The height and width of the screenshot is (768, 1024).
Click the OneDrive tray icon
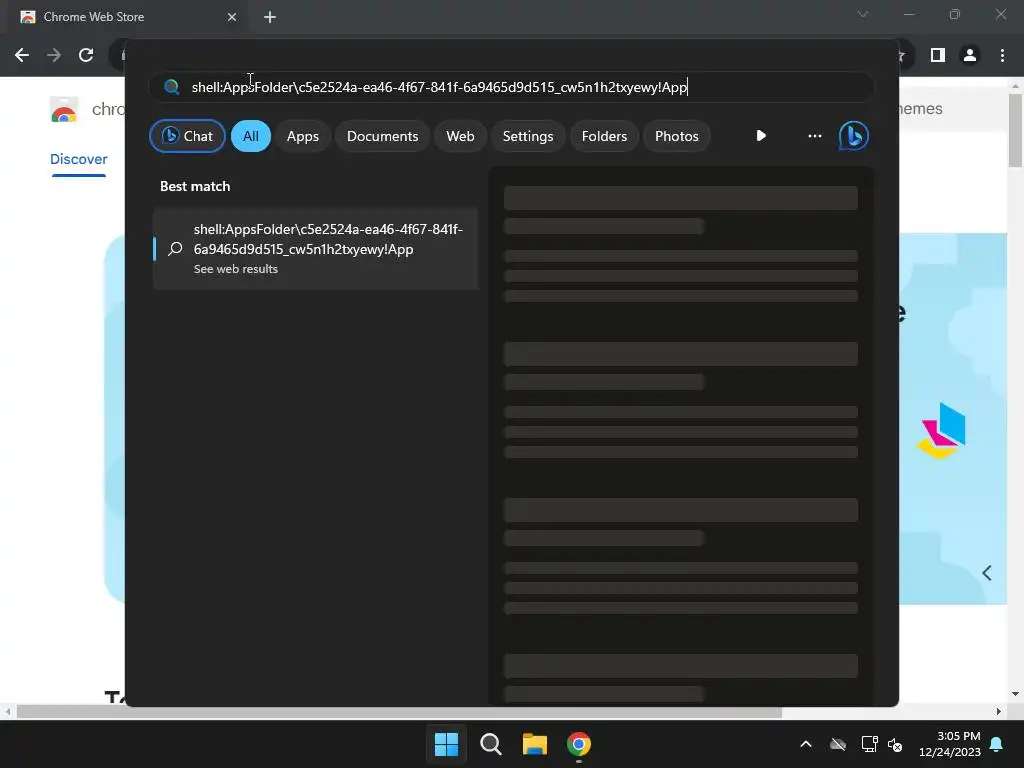click(x=838, y=744)
